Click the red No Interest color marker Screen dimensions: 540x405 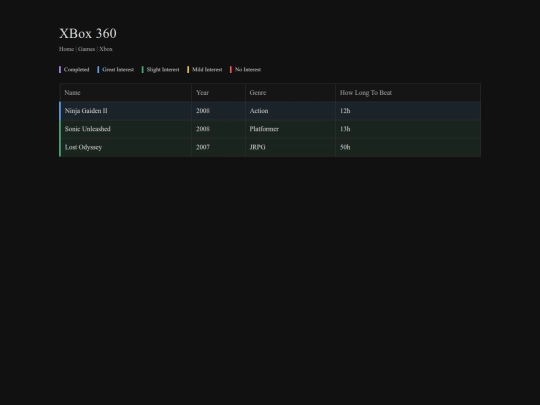point(231,70)
